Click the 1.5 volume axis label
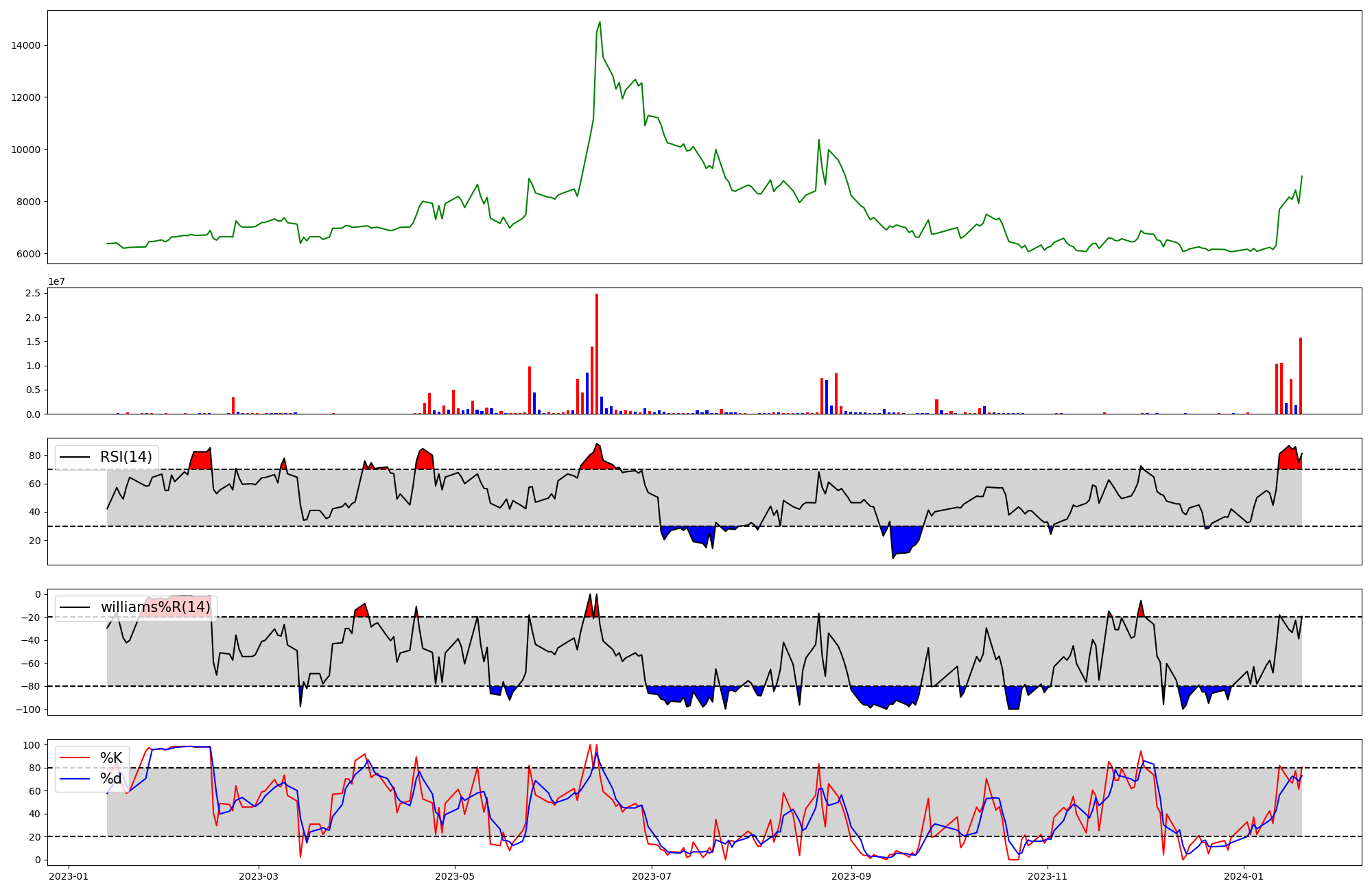1372x892 pixels. (34, 342)
